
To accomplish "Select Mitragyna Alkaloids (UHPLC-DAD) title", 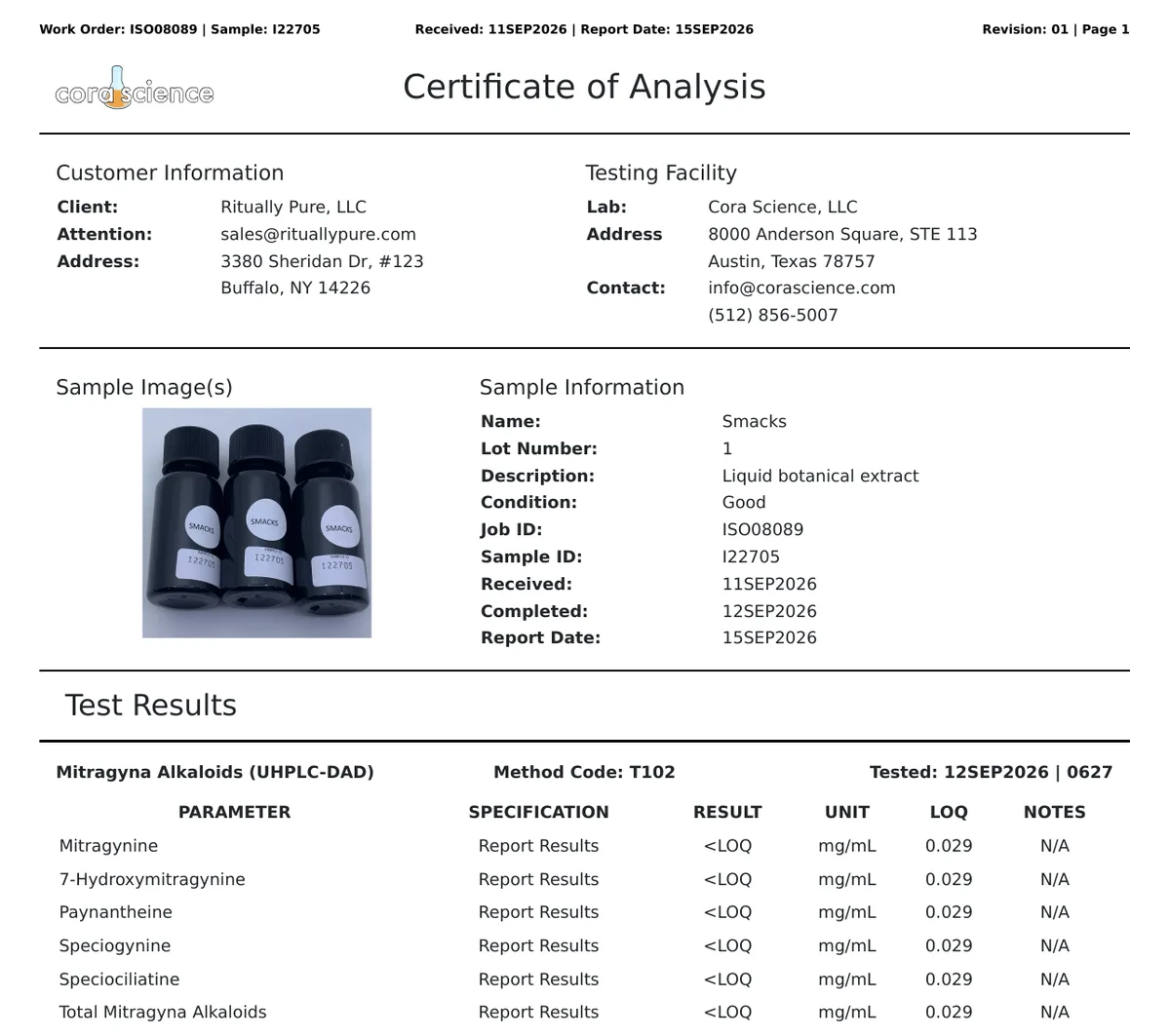I will tap(215, 772).
